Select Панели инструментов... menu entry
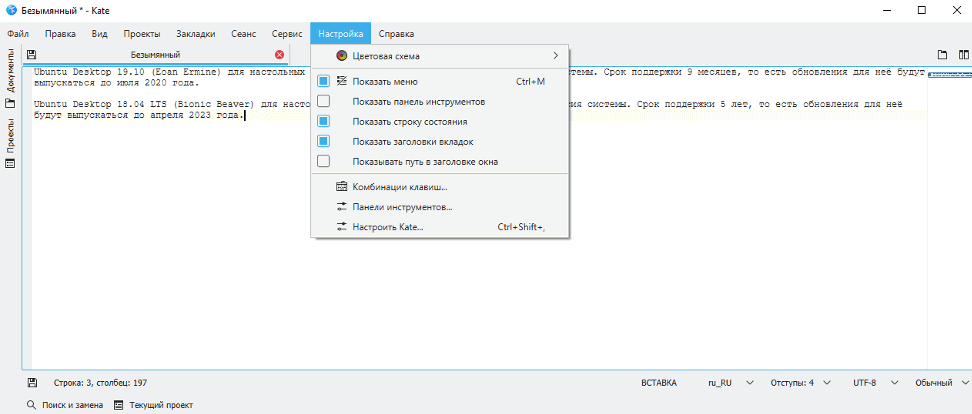Screen dimensions: 972x414 [440, 207]
